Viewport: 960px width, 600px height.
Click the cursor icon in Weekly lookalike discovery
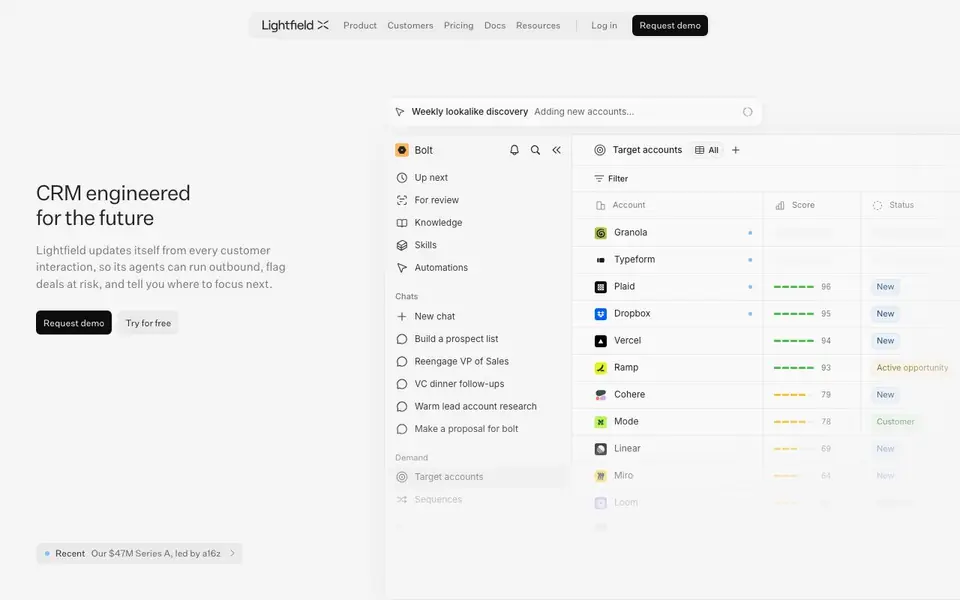point(400,112)
